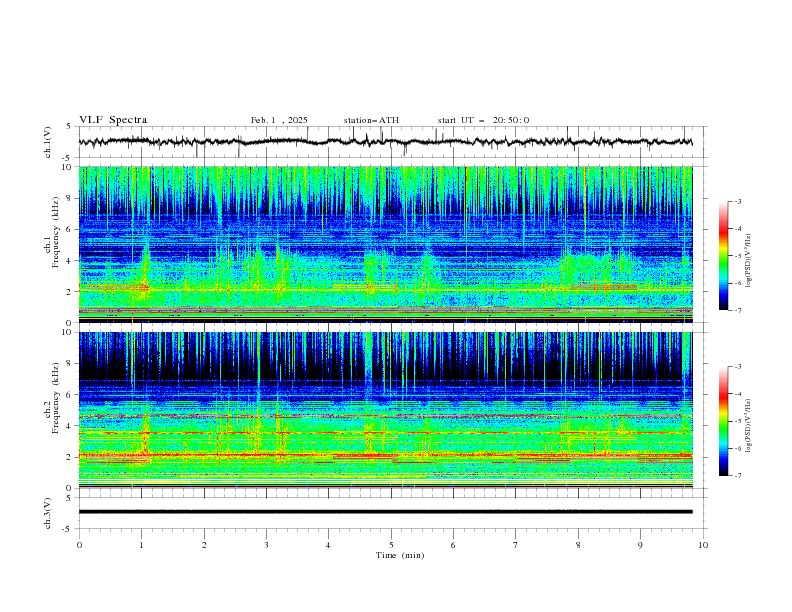792x612 pixels.
Task: Click time axis tick label "0"
Action: tap(79, 545)
